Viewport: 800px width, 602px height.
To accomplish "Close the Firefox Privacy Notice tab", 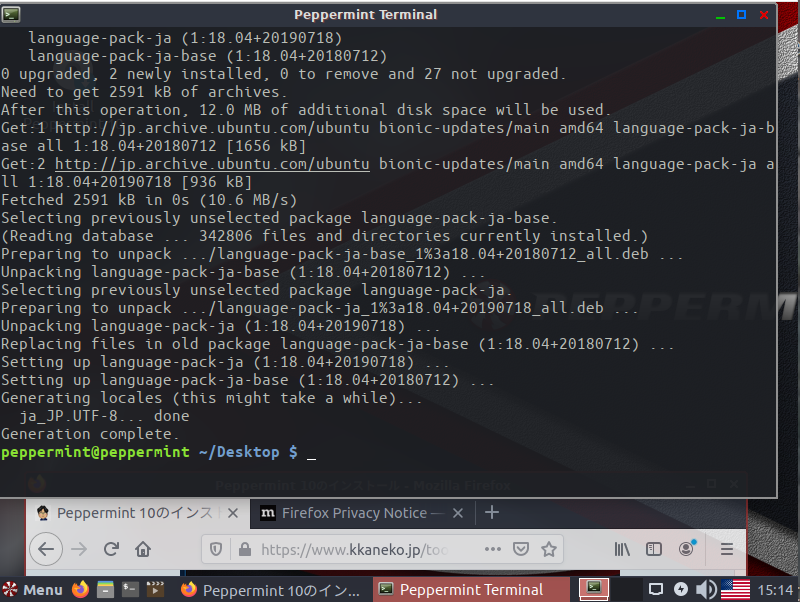I will point(458,513).
